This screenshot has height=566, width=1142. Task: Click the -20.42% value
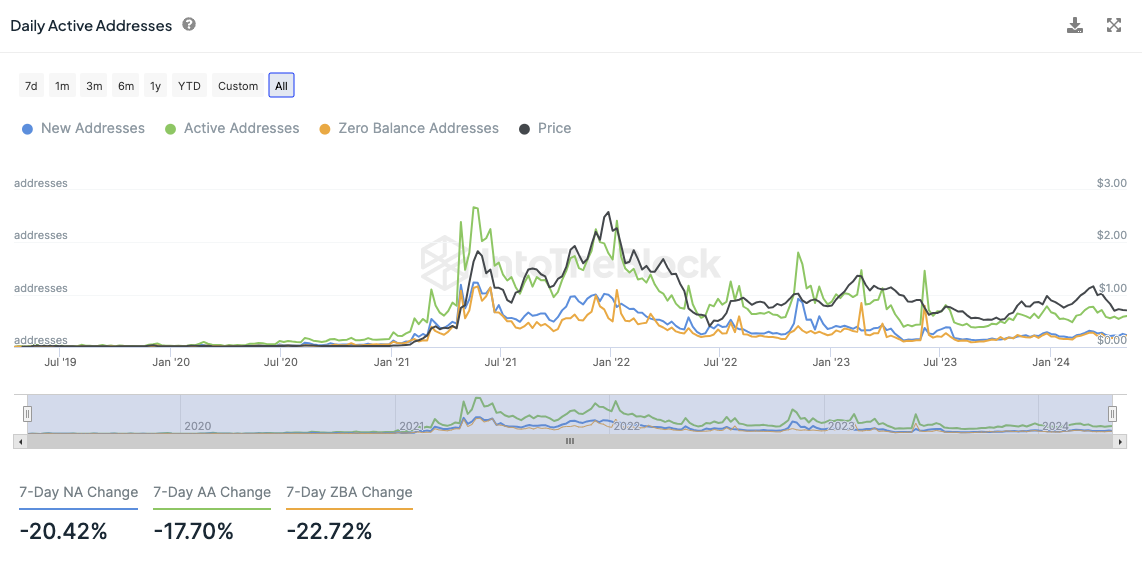(x=63, y=532)
